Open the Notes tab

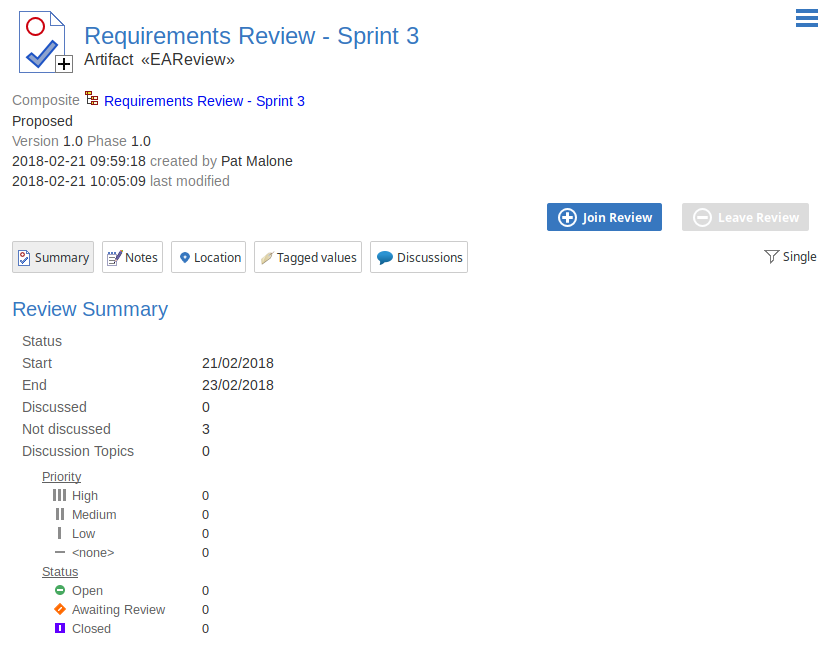coord(131,257)
